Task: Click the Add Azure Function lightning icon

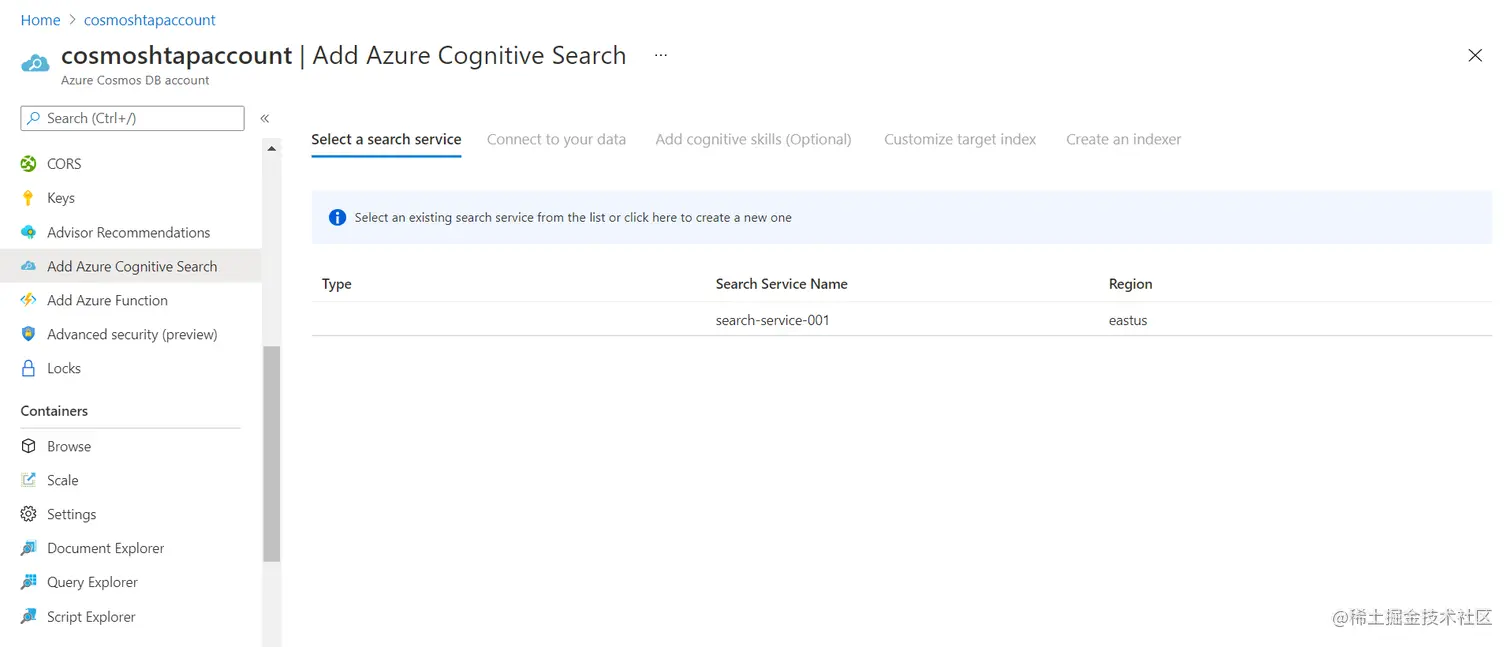Action: point(28,300)
